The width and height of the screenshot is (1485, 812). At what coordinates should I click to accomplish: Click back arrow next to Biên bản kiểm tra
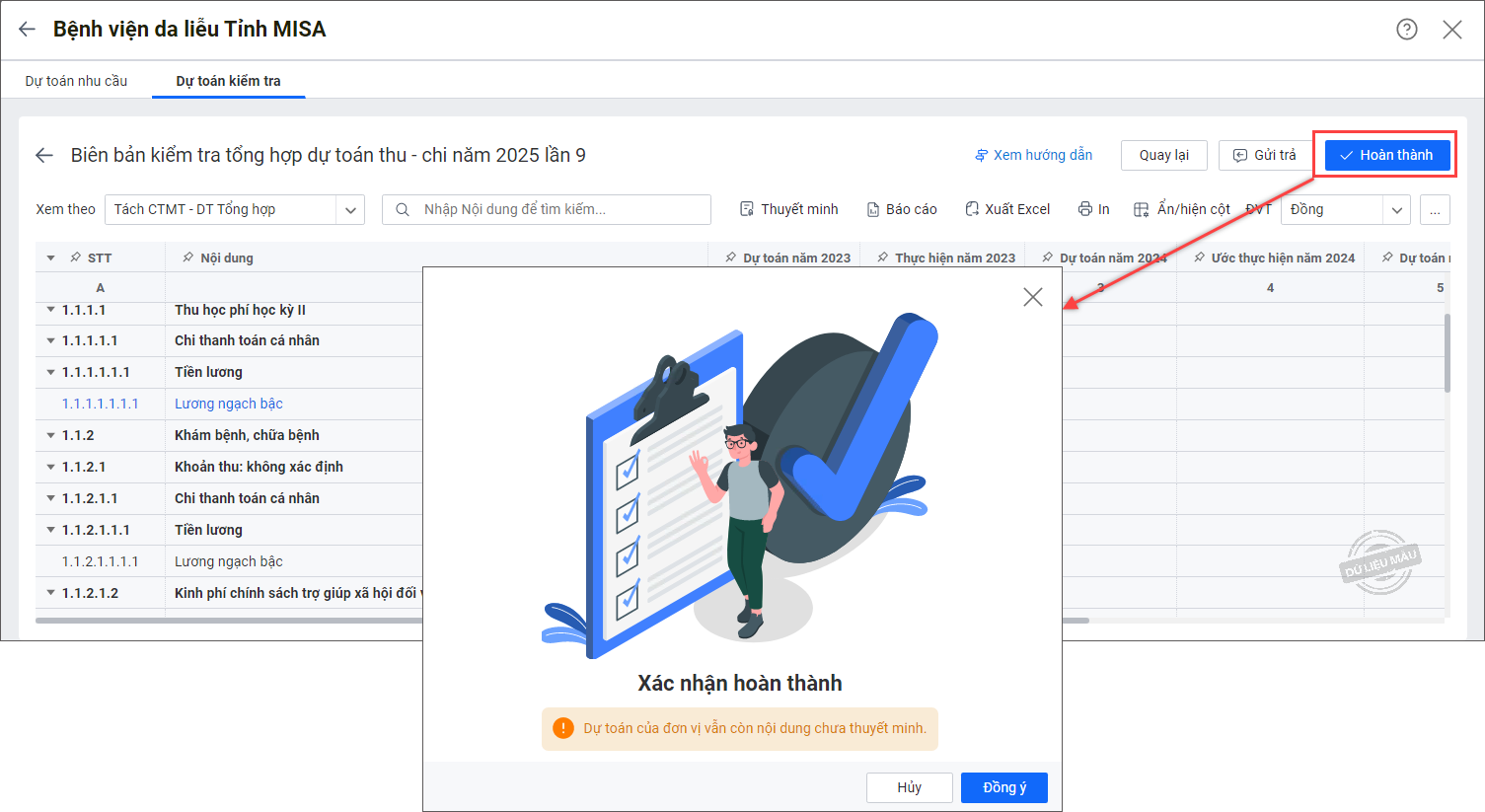pyautogui.click(x=43, y=155)
